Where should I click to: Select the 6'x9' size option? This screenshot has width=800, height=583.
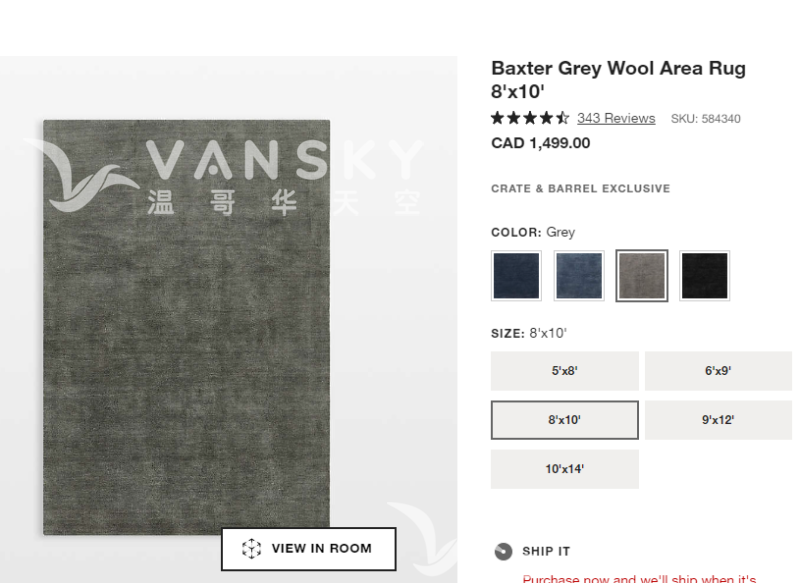pos(718,371)
